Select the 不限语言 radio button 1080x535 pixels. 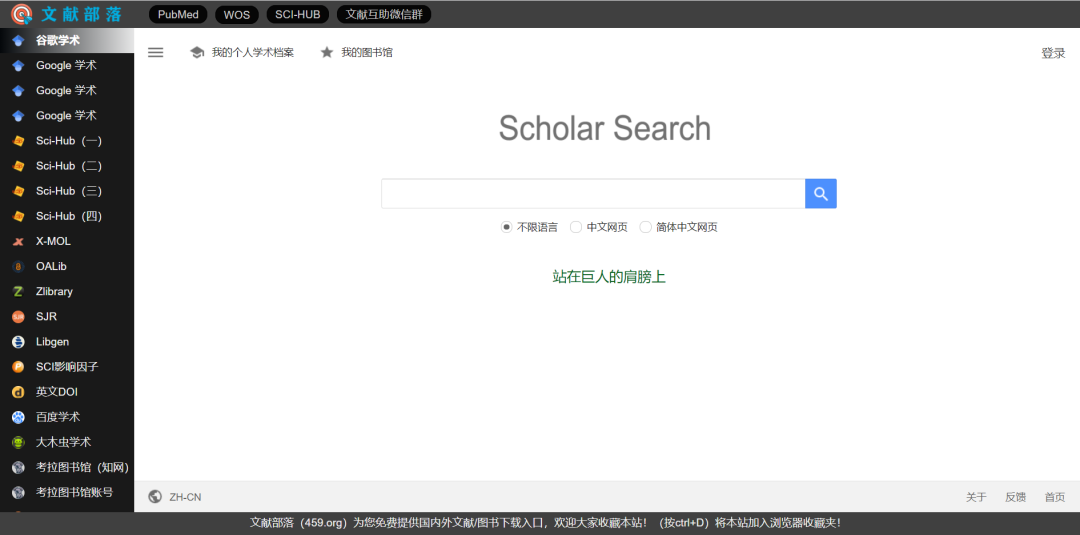click(x=506, y=227)
